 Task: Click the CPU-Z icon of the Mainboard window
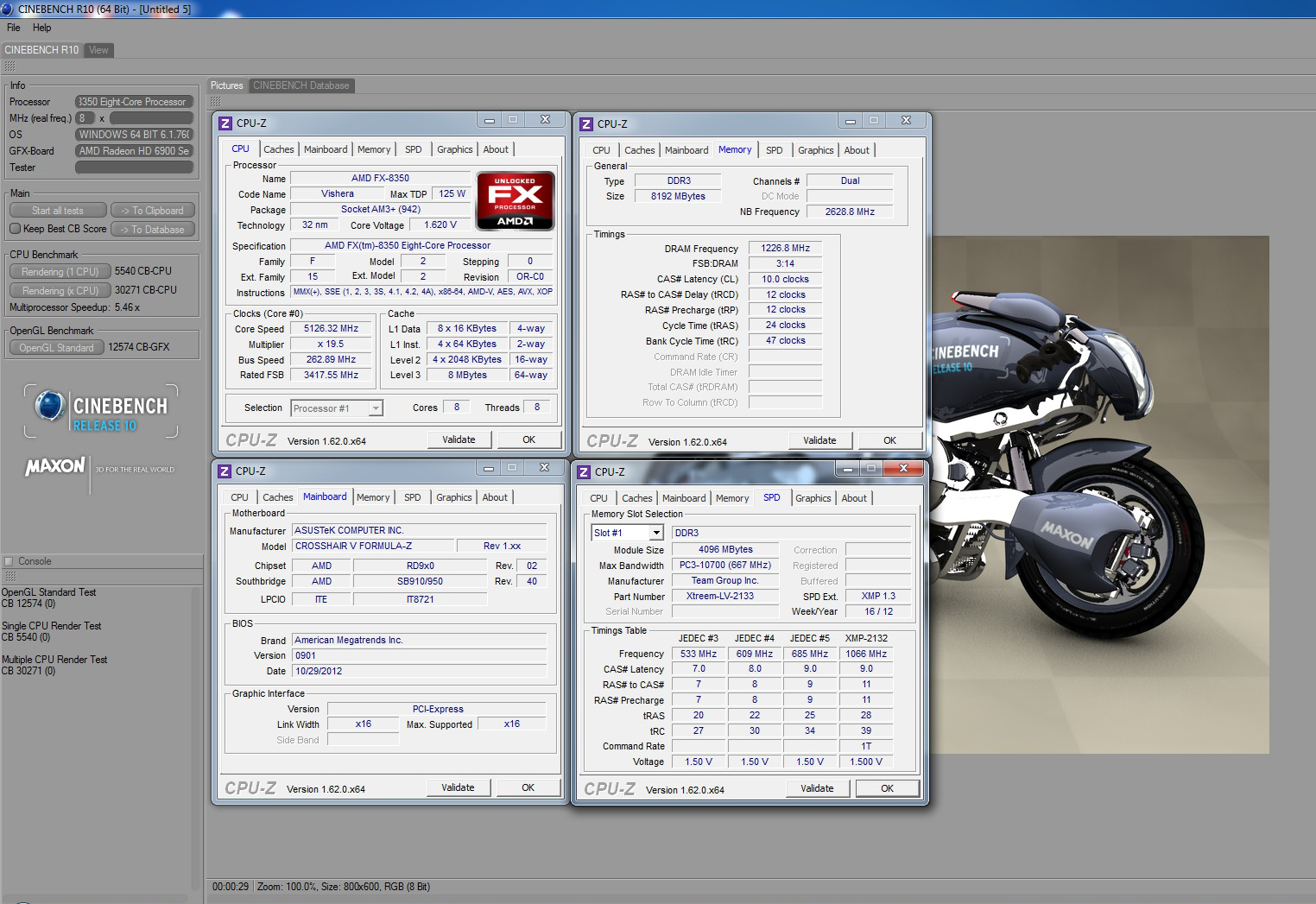click(225, 471)
